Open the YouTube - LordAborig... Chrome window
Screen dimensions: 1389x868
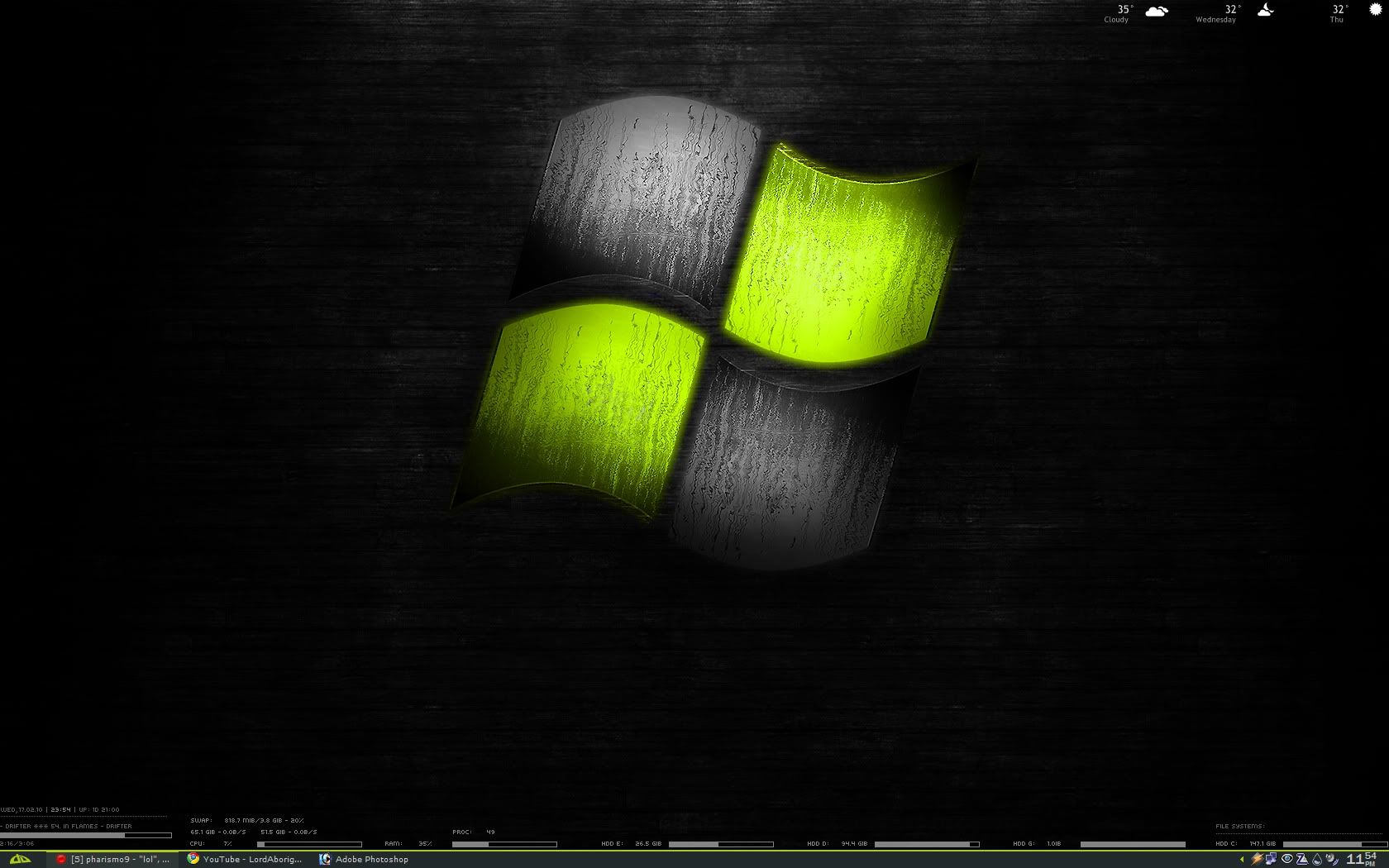(x=245, y=860)
